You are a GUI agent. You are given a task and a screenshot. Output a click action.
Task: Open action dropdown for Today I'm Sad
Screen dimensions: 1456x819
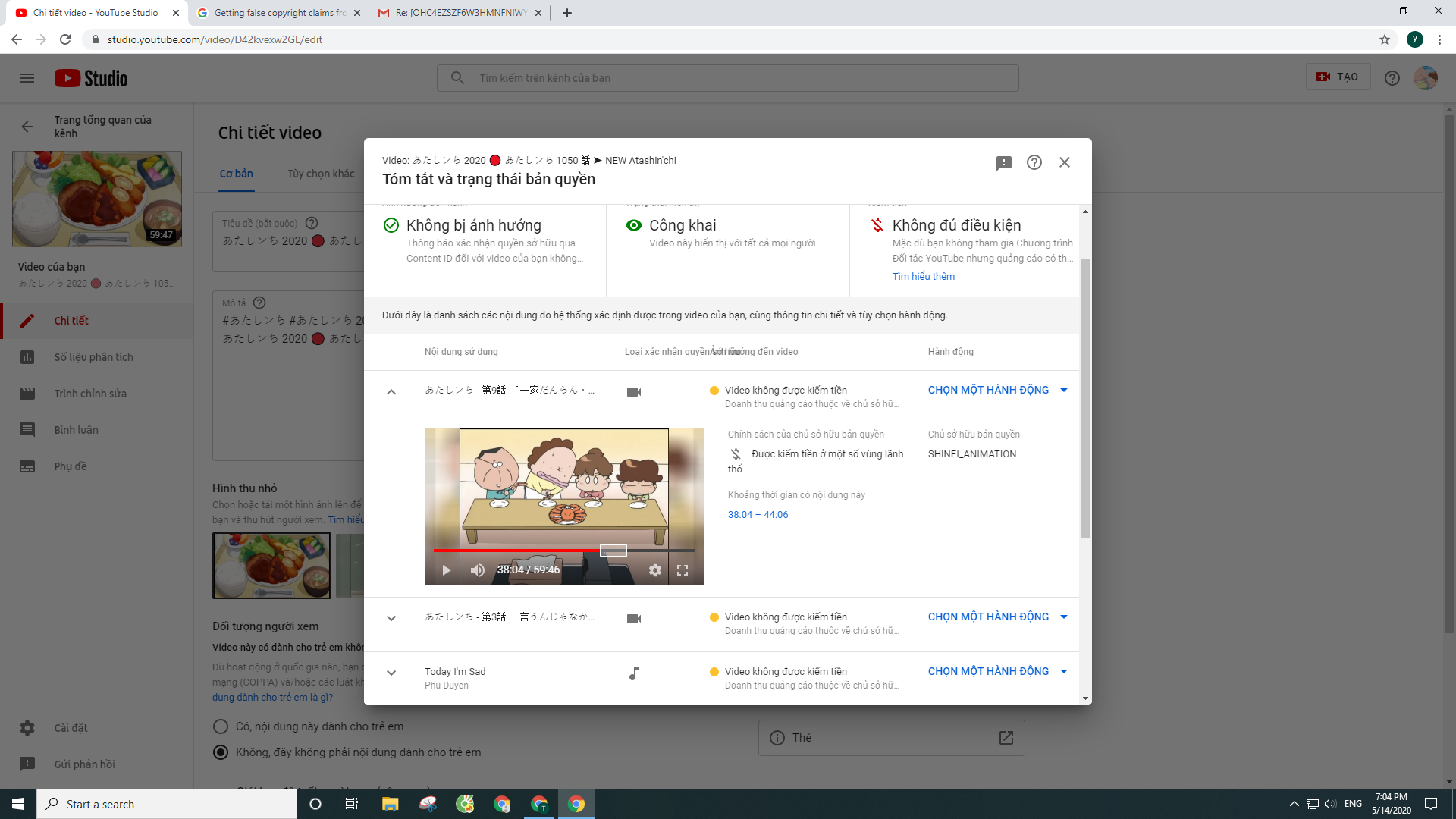pyautogui.click(x=997, y=671)
